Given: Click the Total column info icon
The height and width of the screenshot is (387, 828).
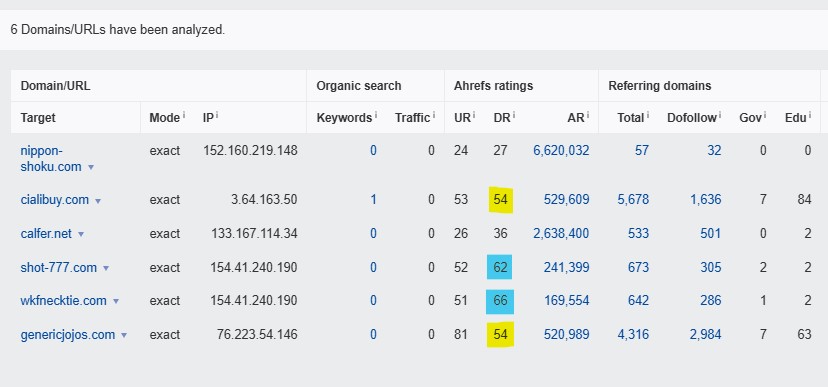Looking at the screenshot, I should (x=647, y=114).
